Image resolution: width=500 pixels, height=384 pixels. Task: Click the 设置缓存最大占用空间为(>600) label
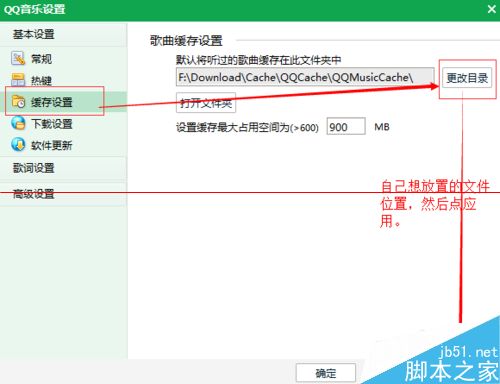click(247, 127)
